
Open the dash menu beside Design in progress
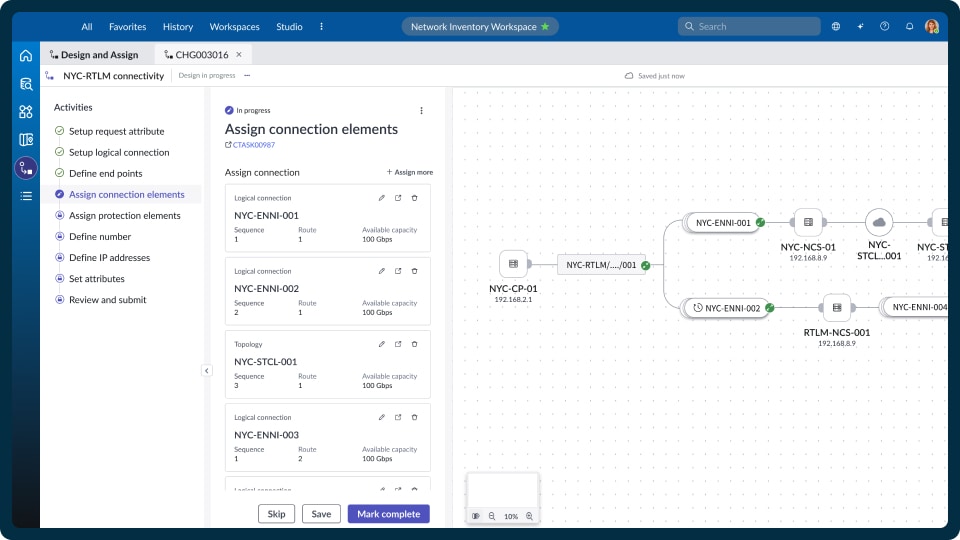coord(247,75)
